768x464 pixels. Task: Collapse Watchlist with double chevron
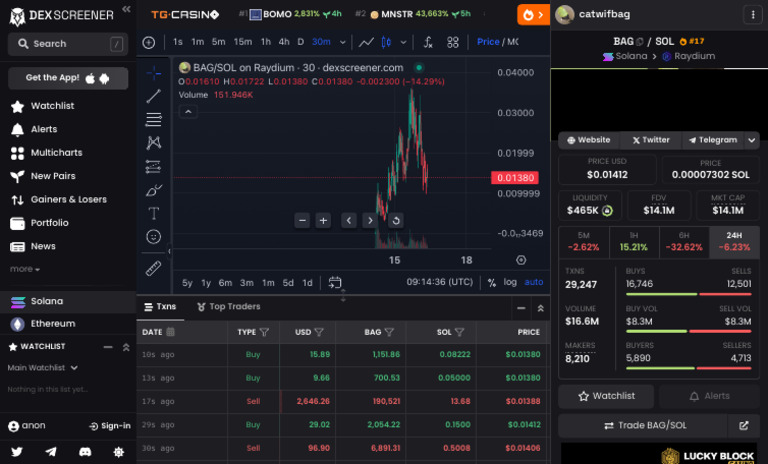click(126, 347)
